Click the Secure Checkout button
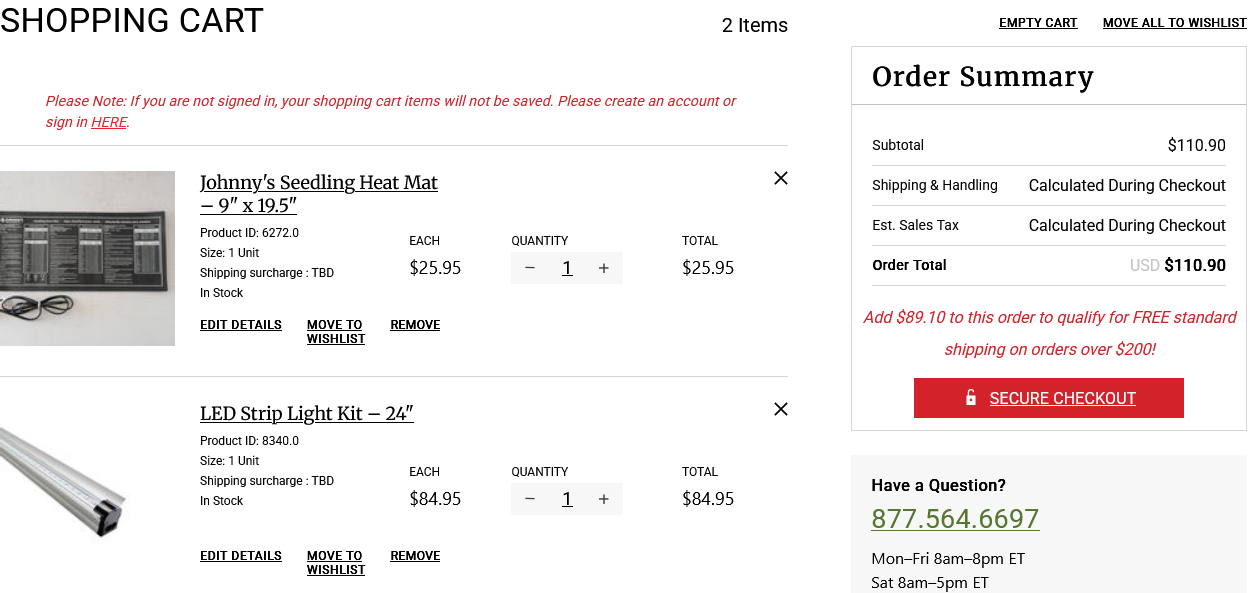The image size is (1251, 593). coord(1048,398)
